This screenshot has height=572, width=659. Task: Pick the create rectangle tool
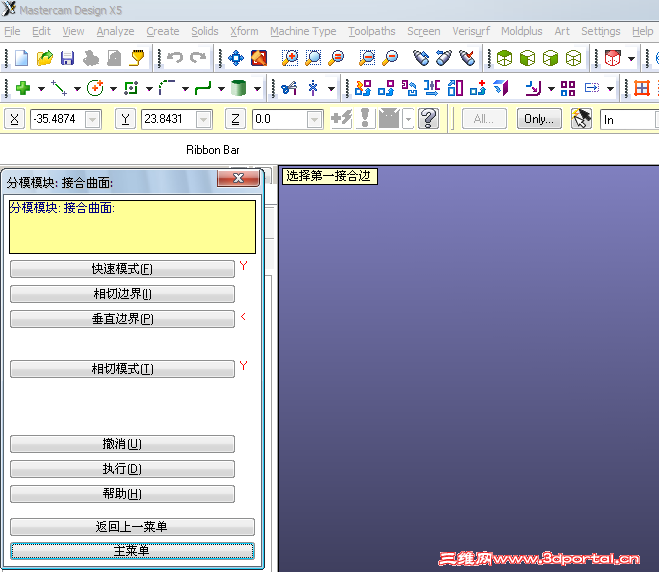(x=131, y=88)
